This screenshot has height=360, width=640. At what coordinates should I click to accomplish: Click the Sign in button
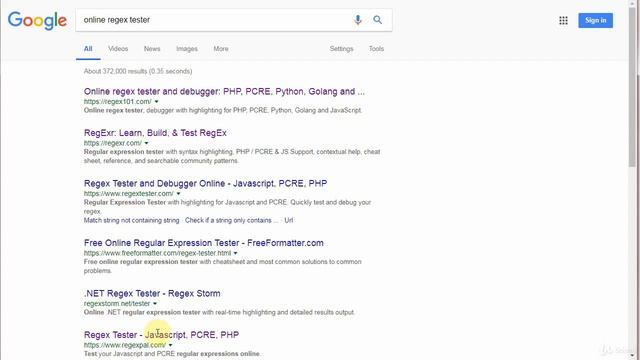[x=596, y=20]
